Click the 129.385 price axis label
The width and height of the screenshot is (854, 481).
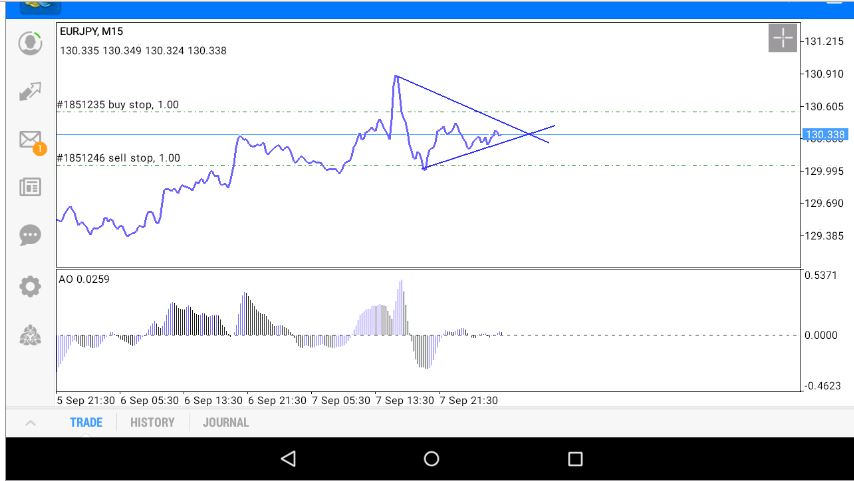pyautogui.click(x=824, y=236)
